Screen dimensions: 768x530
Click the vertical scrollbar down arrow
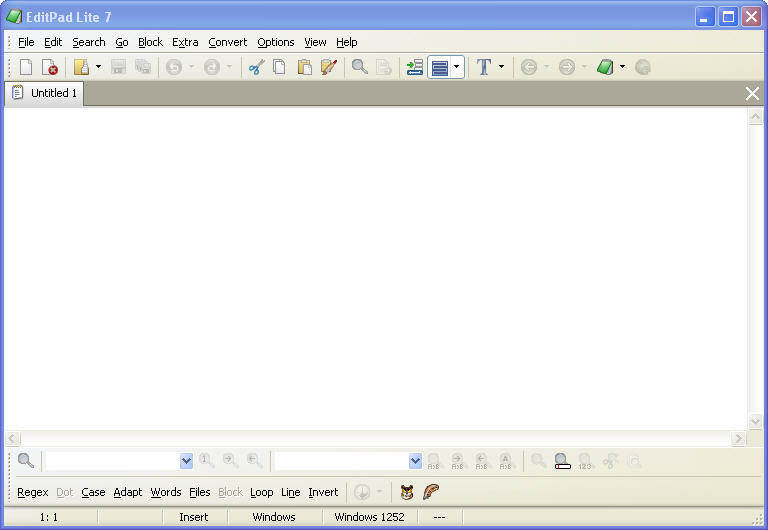click(755, 421)
